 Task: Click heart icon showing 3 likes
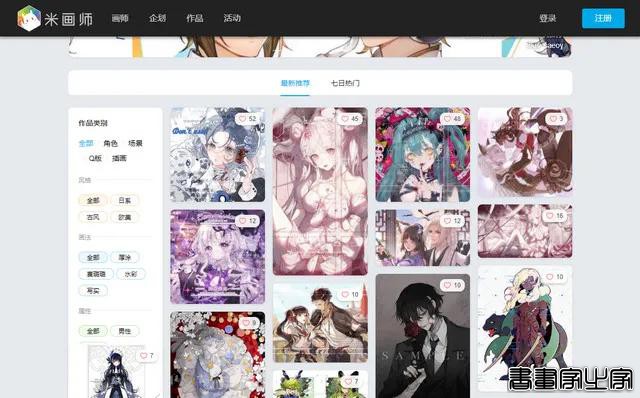[553, 119]
